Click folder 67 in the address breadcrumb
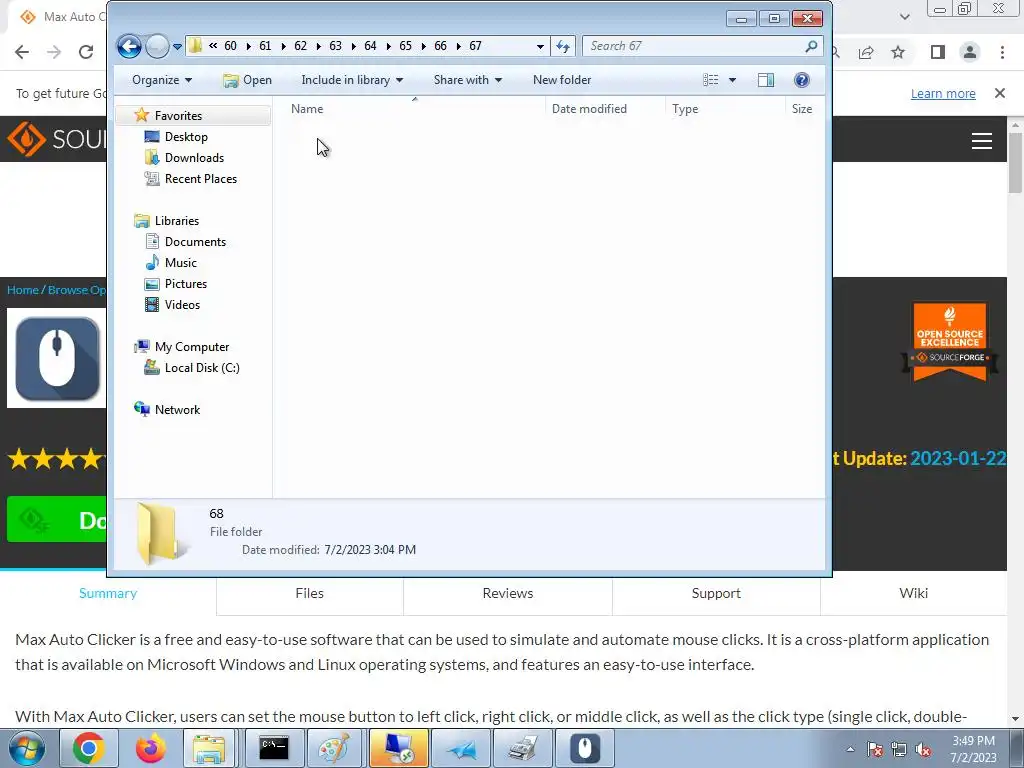Viewport: 1024px width, 768px height. click(x=475, y=46)
